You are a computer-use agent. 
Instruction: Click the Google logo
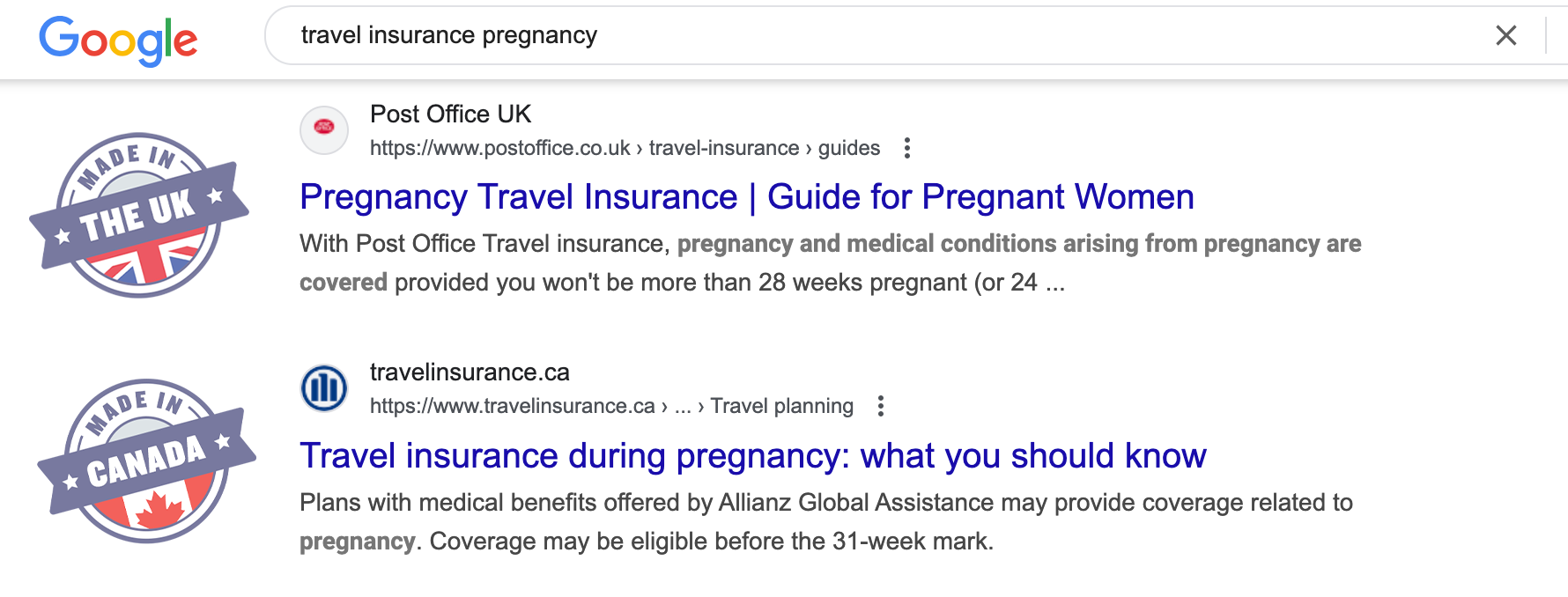click(x=118, y=40)
